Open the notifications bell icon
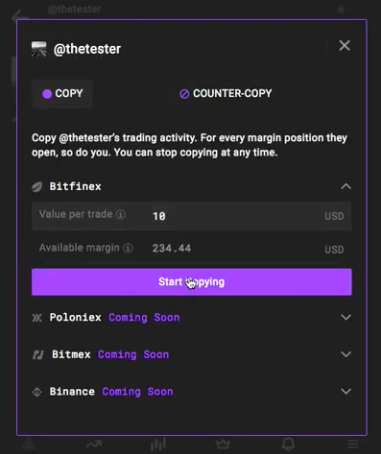Image resolution: width=381 pixels, height=454 pixels. pyautogui.click(x=288, y=444)
